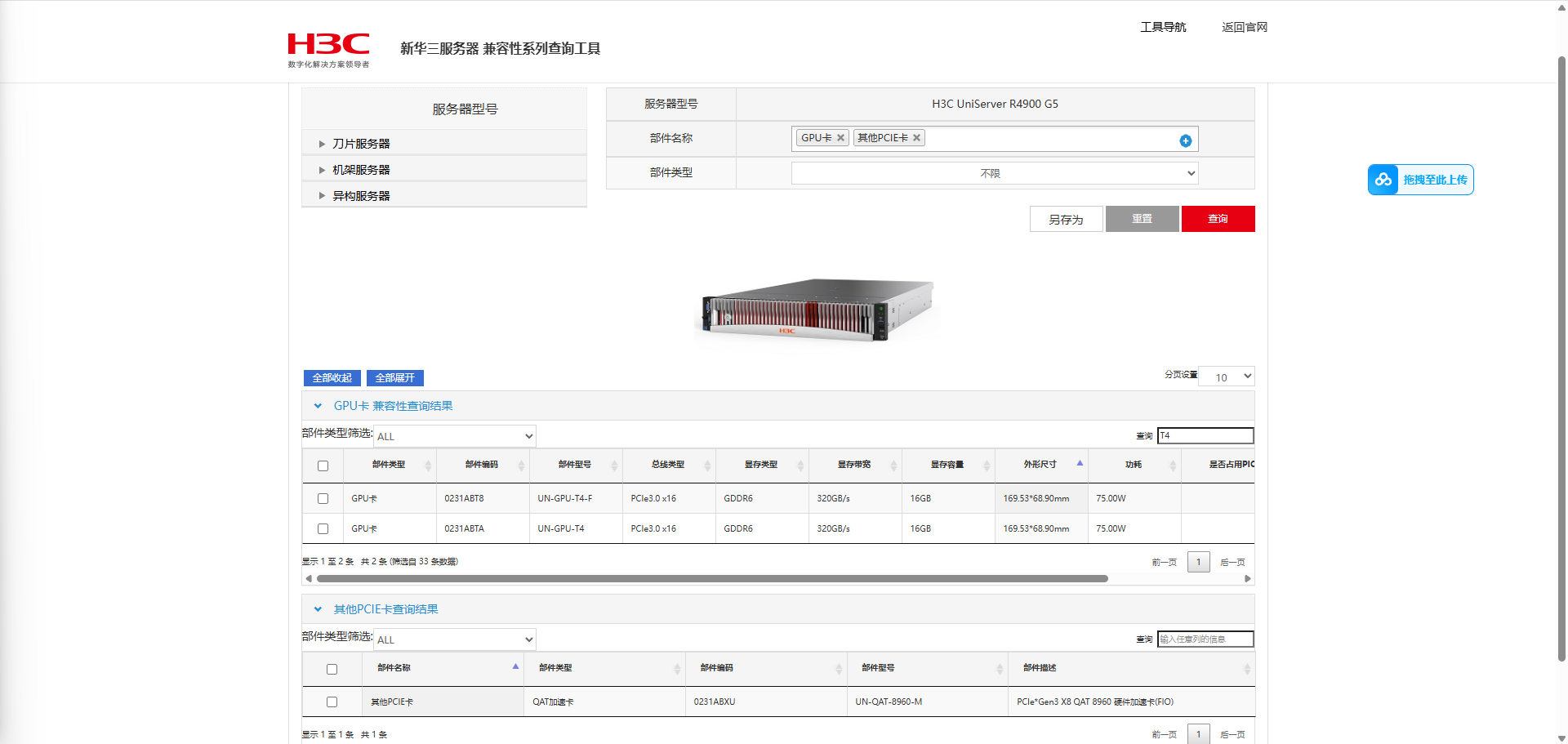Screen dimensions: 1568x744
Task: Remove the 其他PCIE卡 tag with its × icon
Action: click(x=917, y=138)
